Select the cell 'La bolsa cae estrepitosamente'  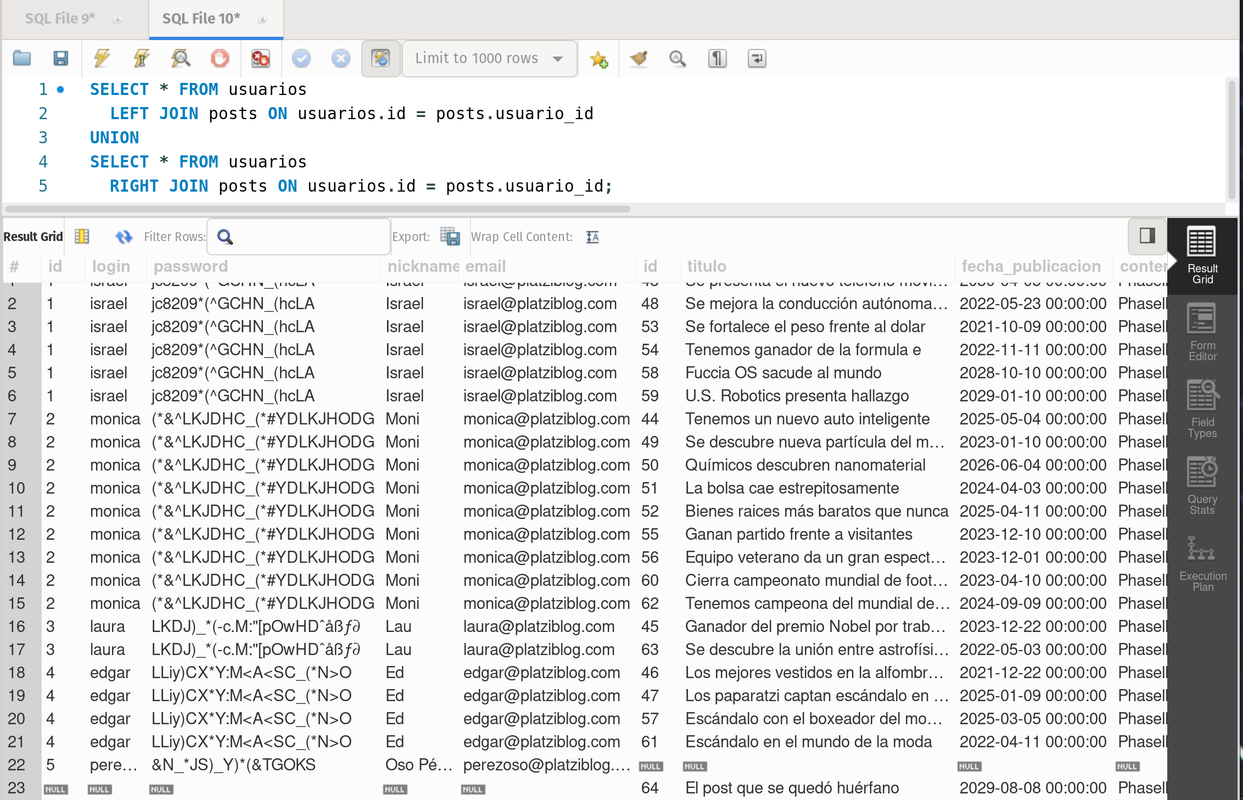click(x=792, y=488)
